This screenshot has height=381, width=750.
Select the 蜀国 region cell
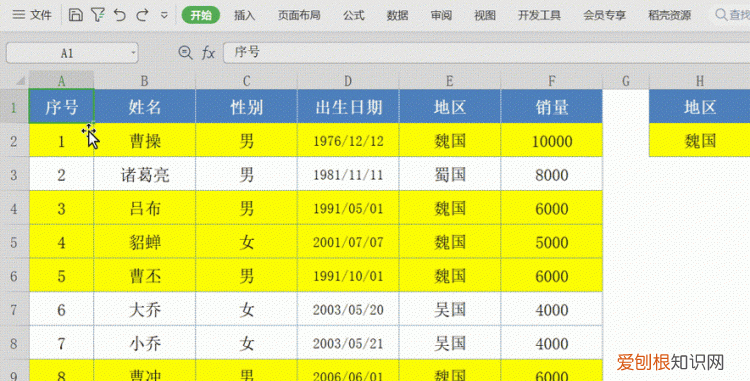coord(450,174)
